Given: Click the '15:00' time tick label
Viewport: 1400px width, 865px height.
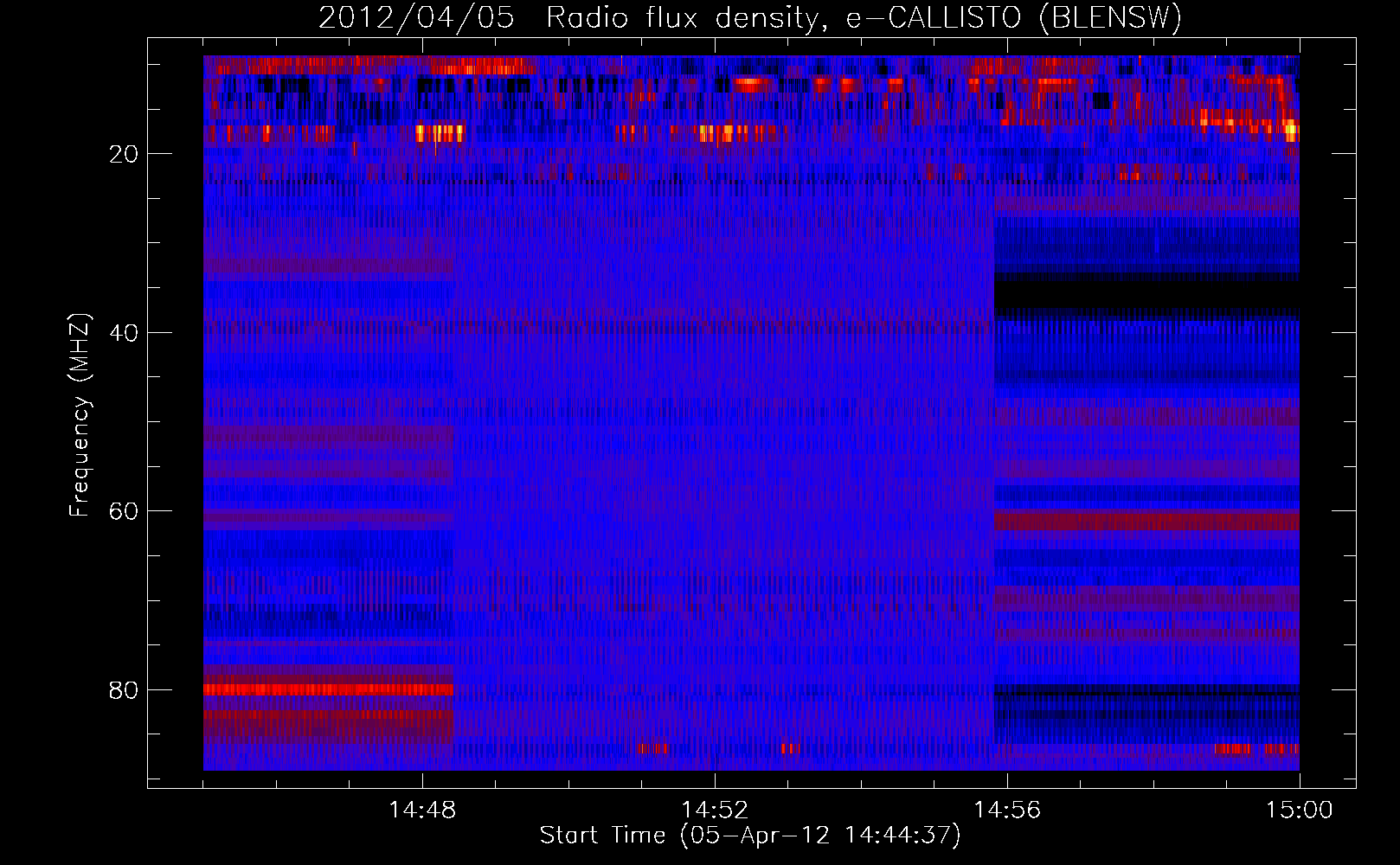Looking at the screenshot, I should click(1300, 811).
